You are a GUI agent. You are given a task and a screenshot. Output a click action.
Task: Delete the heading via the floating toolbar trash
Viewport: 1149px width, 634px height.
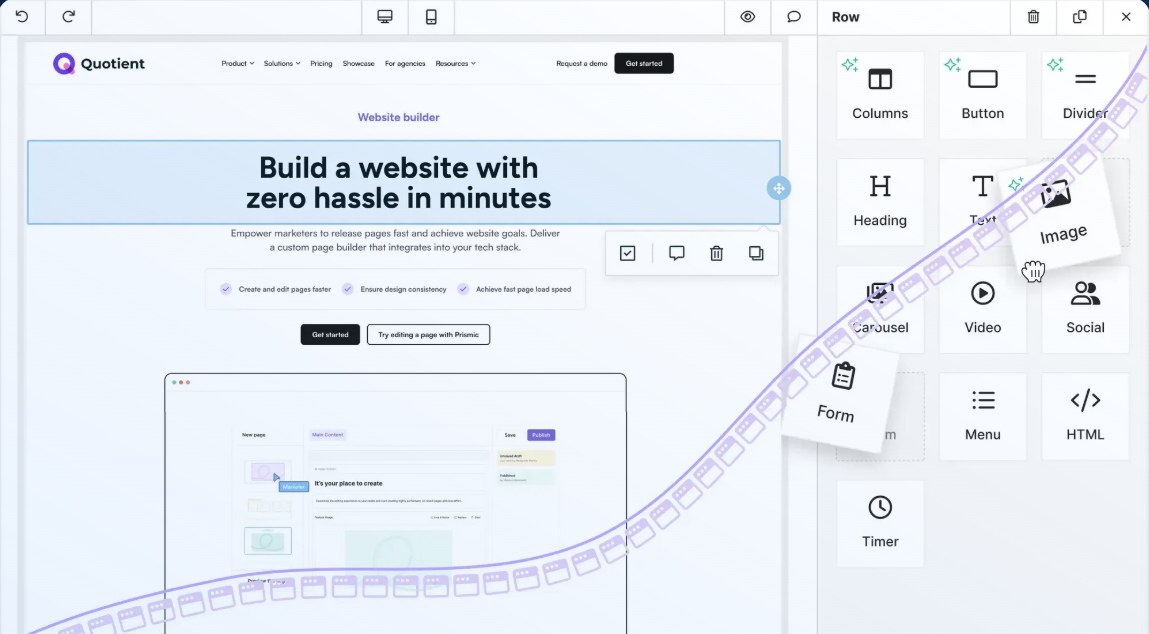[x=716, y=254]
